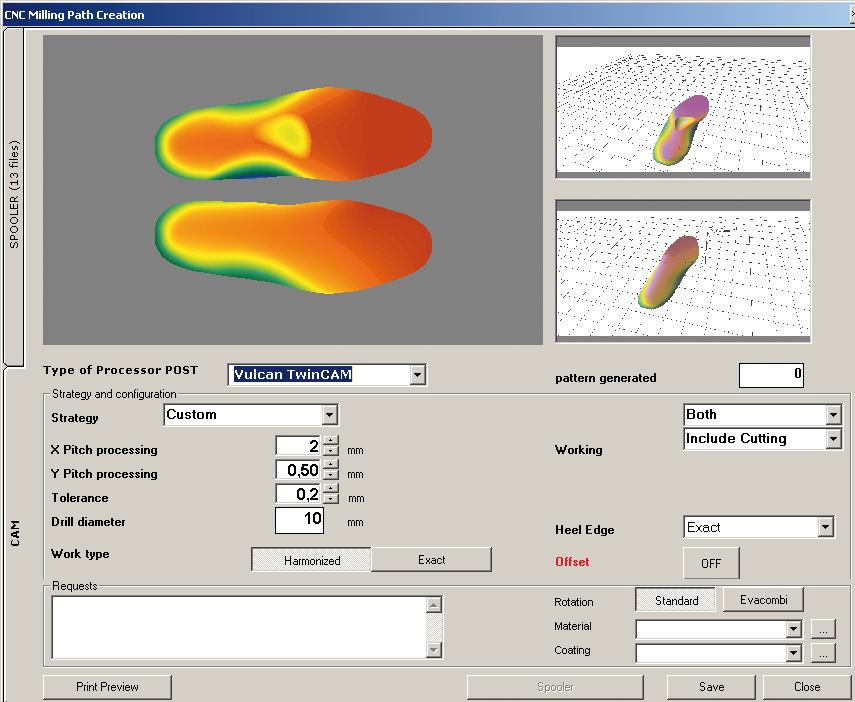Toggle the Offset OFF button

pos(710,563)
